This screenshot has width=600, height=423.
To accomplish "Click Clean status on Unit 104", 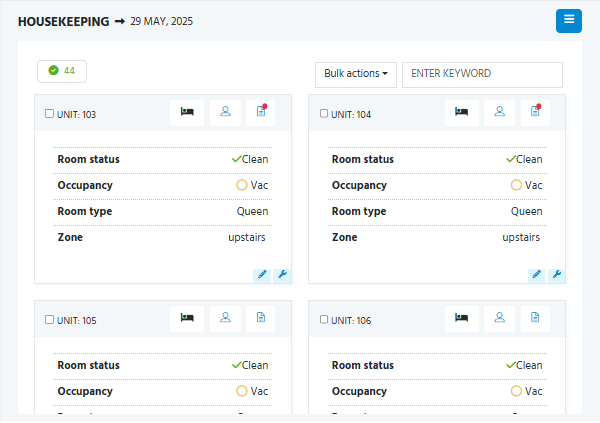I will [x=524, y=159].
